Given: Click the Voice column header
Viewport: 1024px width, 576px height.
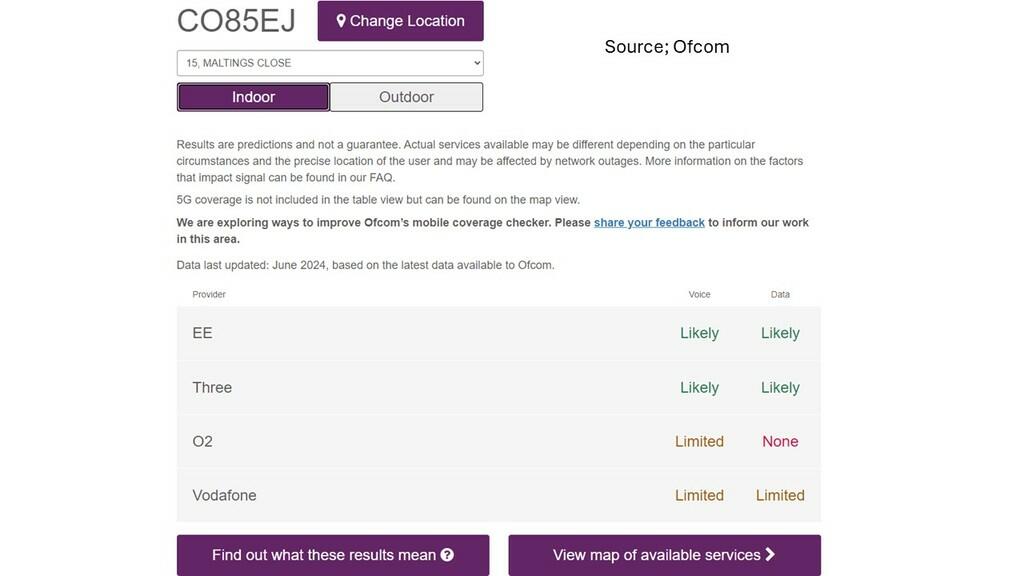Looking at the screenshot, I should 699,294.
